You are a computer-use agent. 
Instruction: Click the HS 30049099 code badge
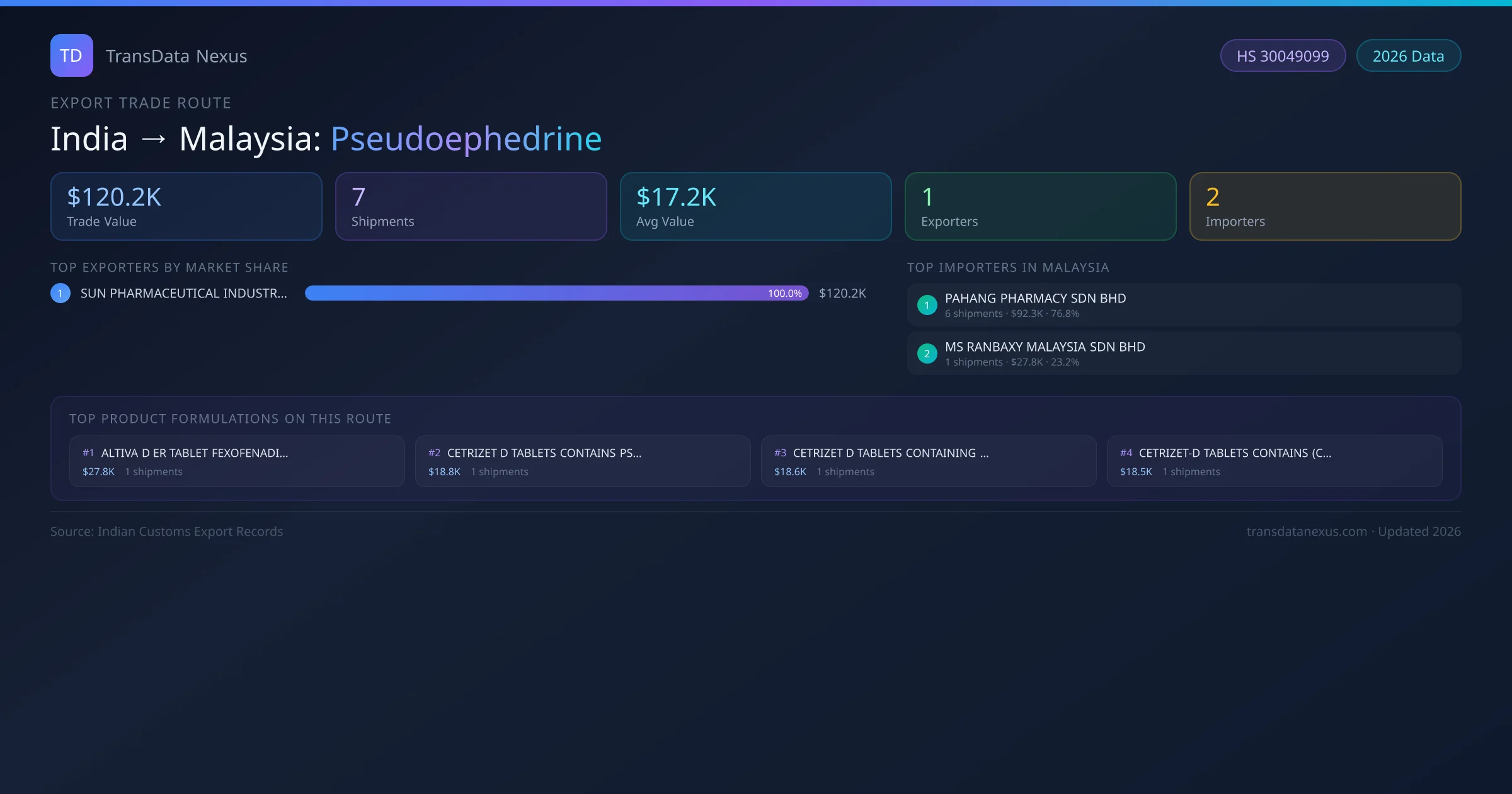click(x=1283, y=55)
